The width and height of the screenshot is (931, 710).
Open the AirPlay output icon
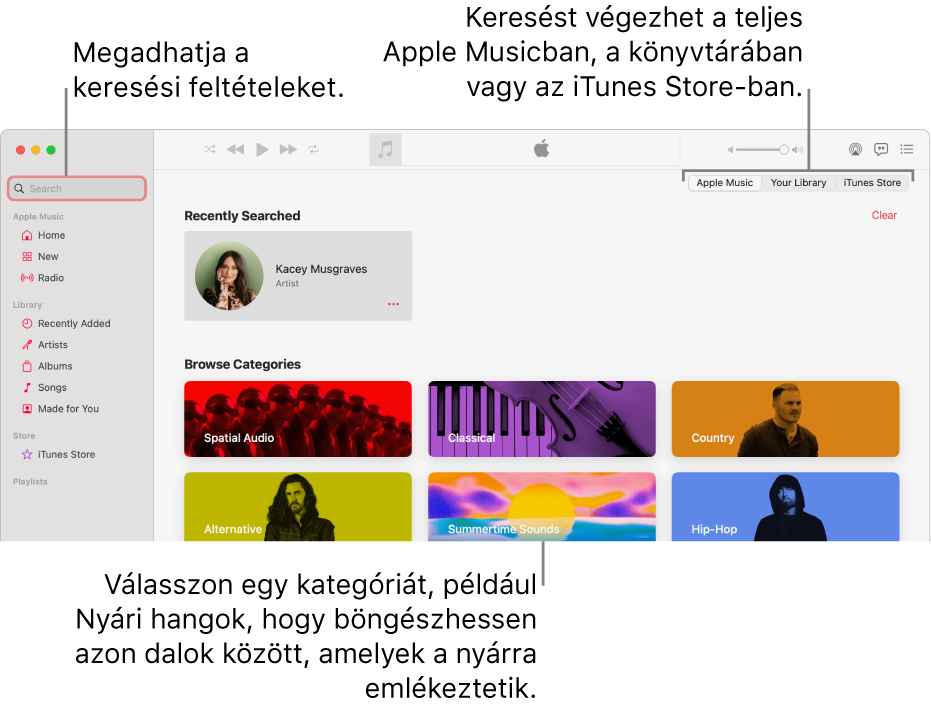pyautogui.click(x=855, y=149)
